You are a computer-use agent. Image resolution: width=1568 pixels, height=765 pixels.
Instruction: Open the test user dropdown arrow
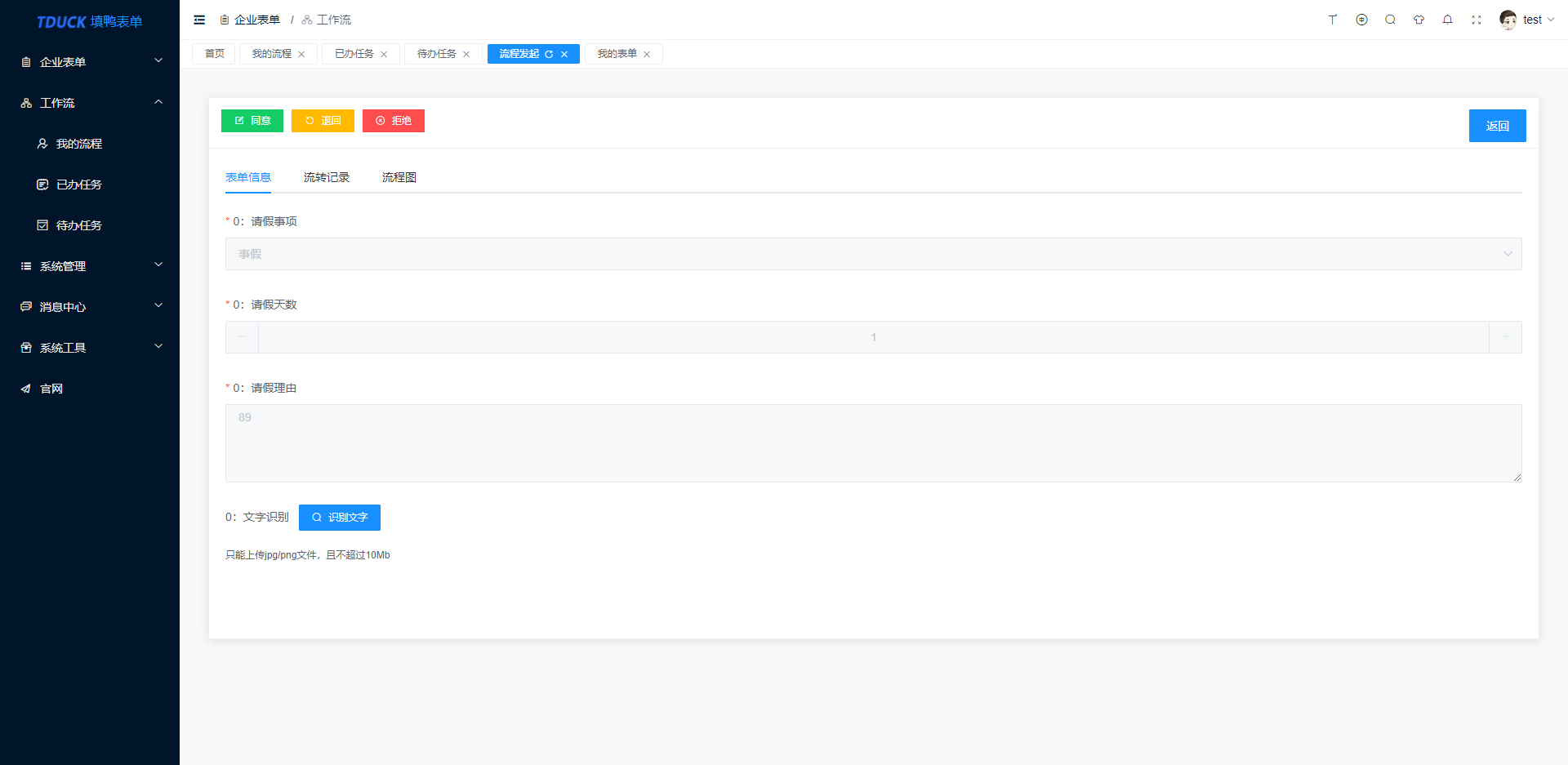1551,20
